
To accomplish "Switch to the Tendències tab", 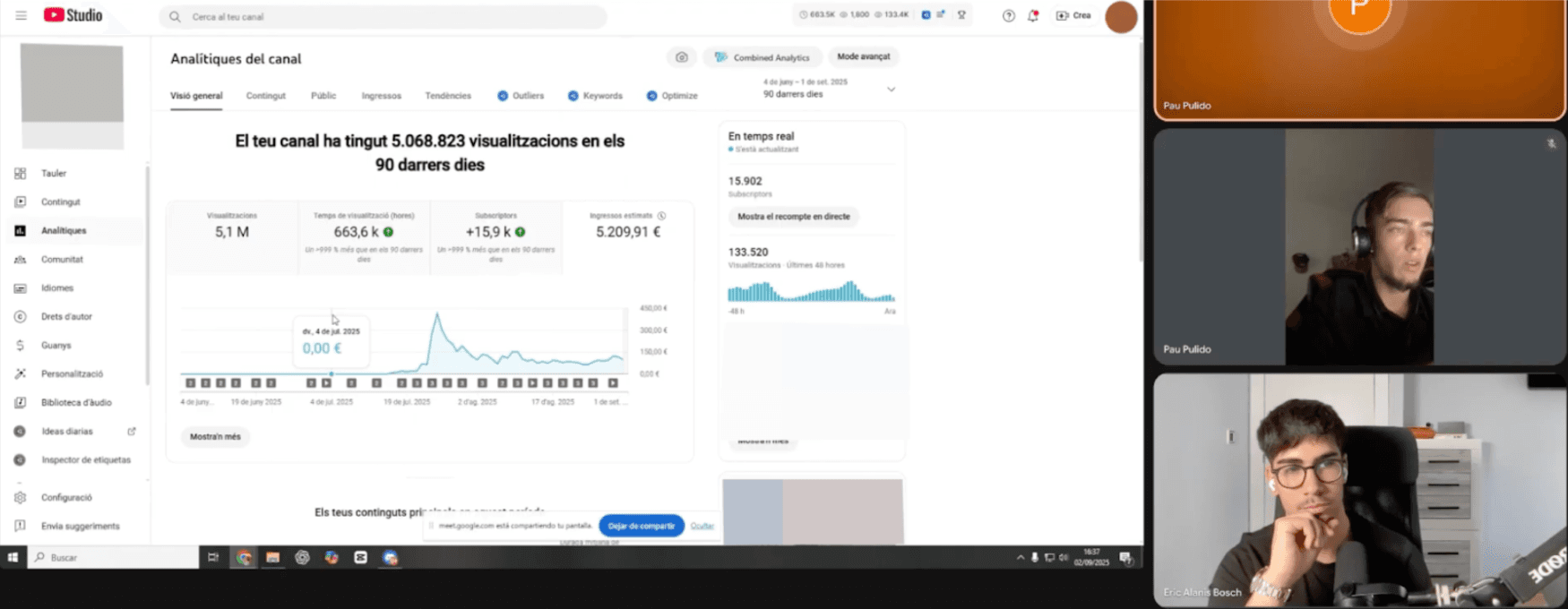I will (448, 96).
